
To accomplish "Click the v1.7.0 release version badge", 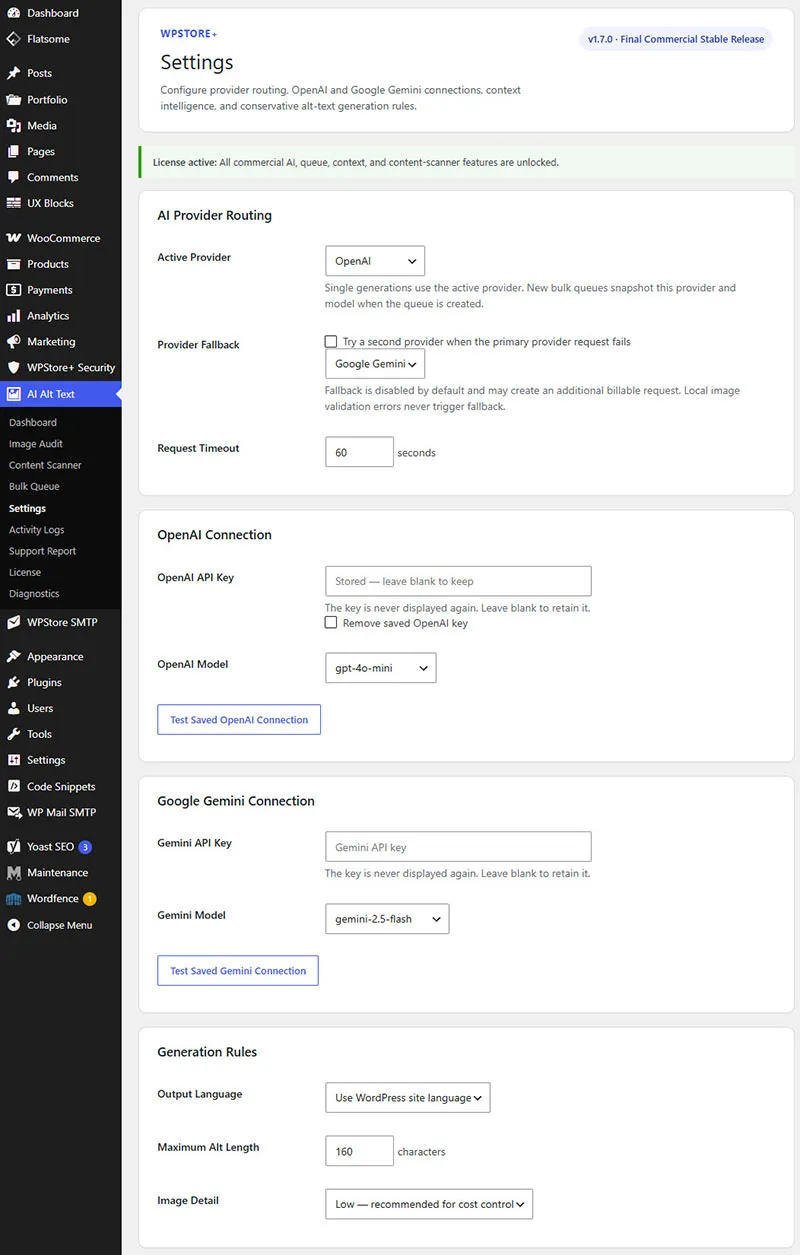I will (676, 39).
